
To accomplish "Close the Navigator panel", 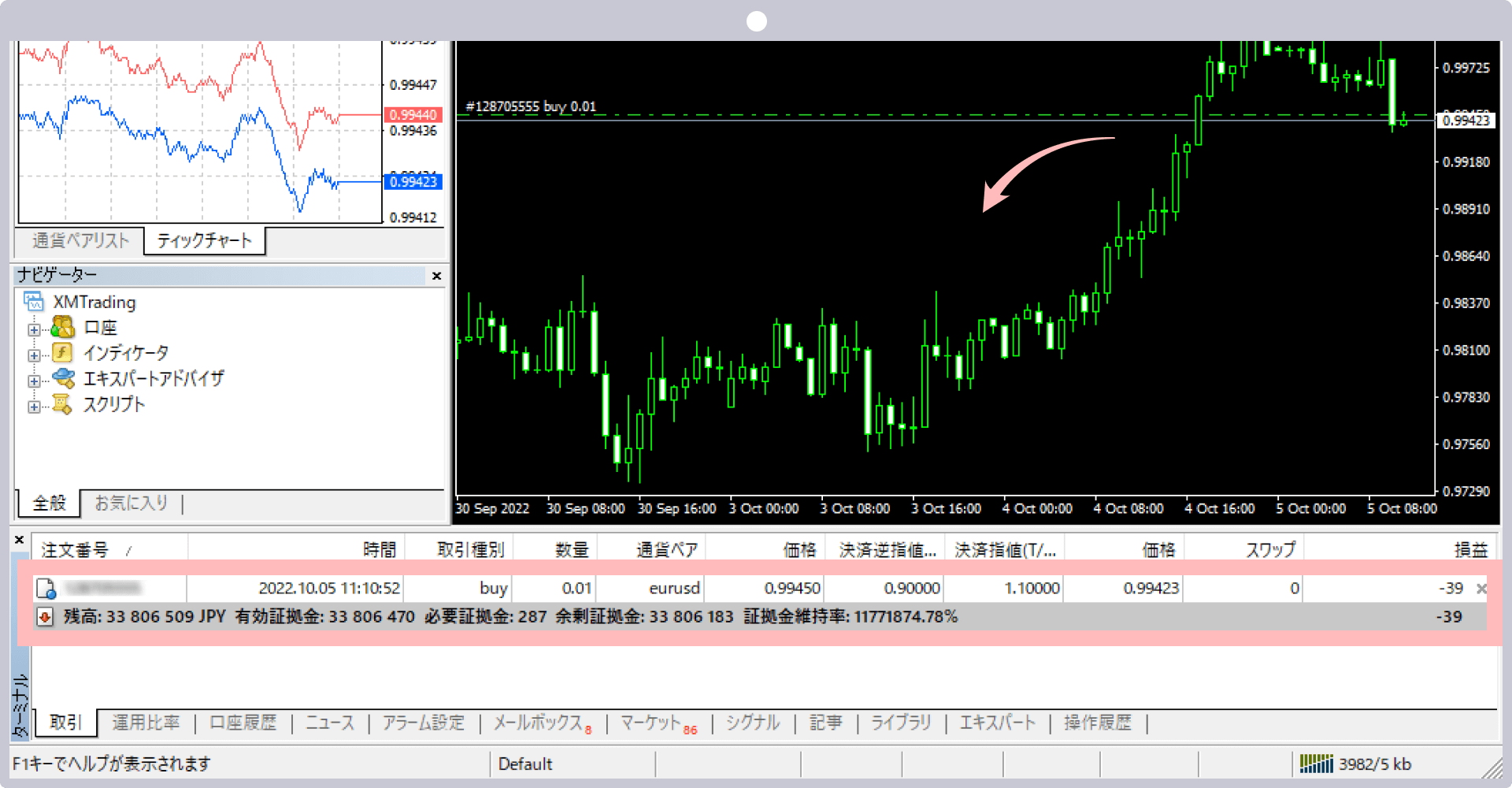I will click(x=436, y=276).
